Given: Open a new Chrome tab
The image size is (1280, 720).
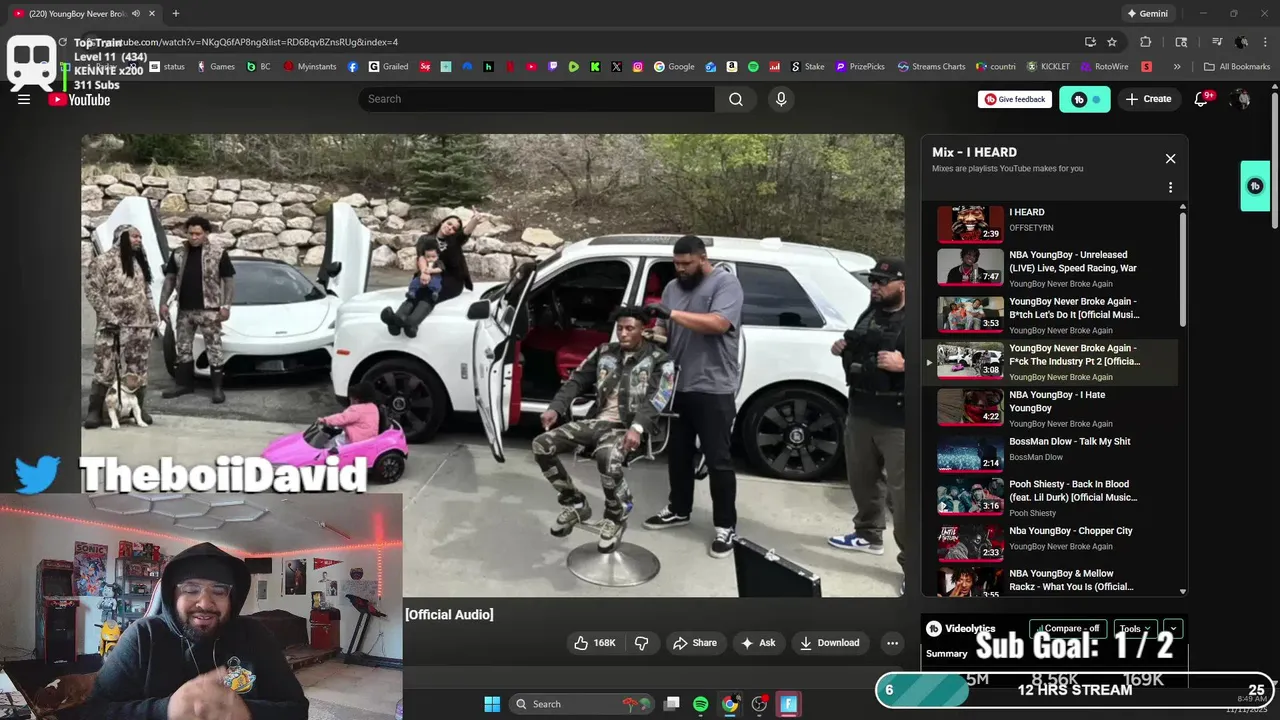Looking at the screenshot, I should point(176,14).
